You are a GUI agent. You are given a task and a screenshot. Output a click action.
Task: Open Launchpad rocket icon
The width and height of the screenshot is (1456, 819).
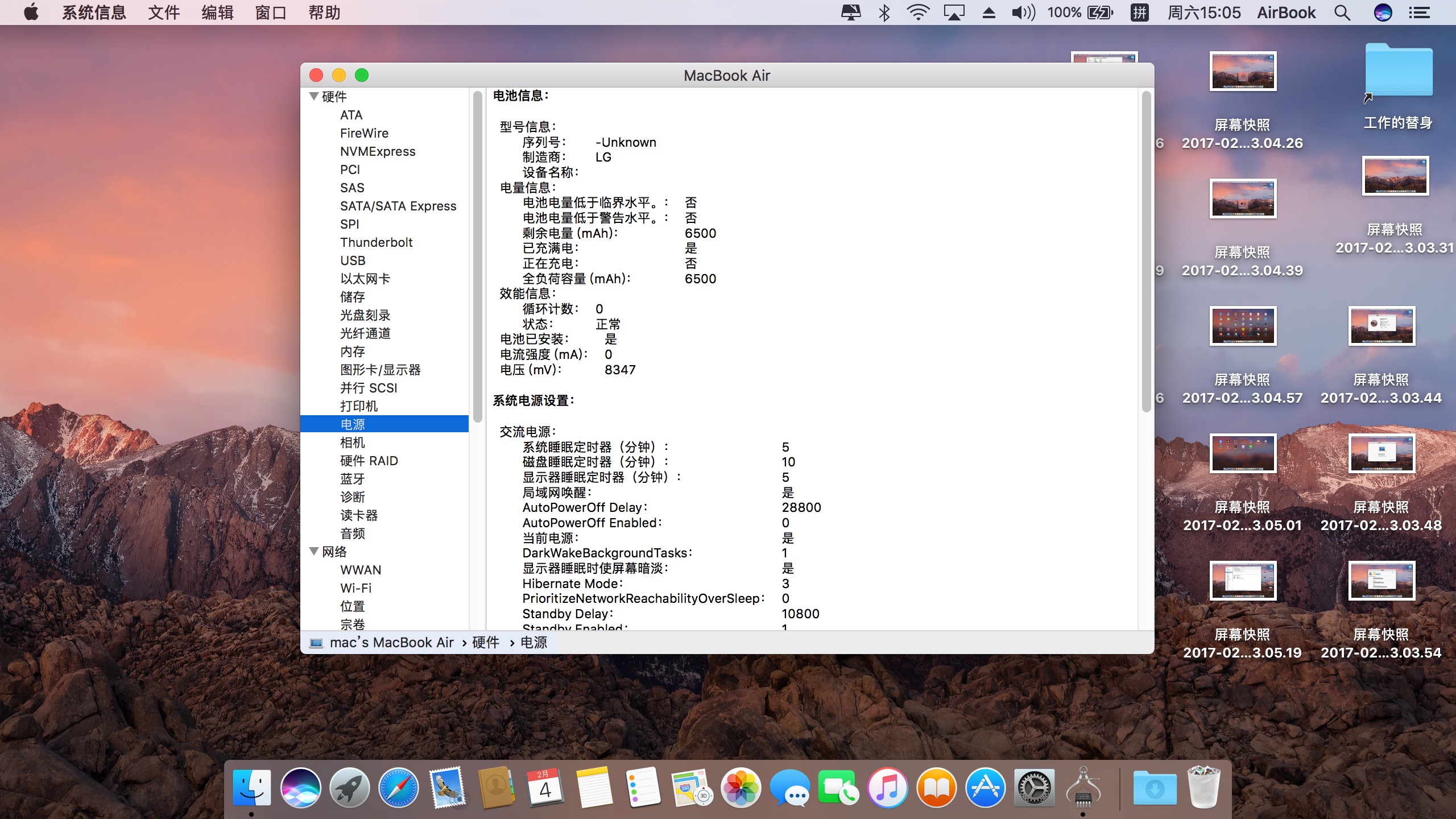(x=349, y=788)
